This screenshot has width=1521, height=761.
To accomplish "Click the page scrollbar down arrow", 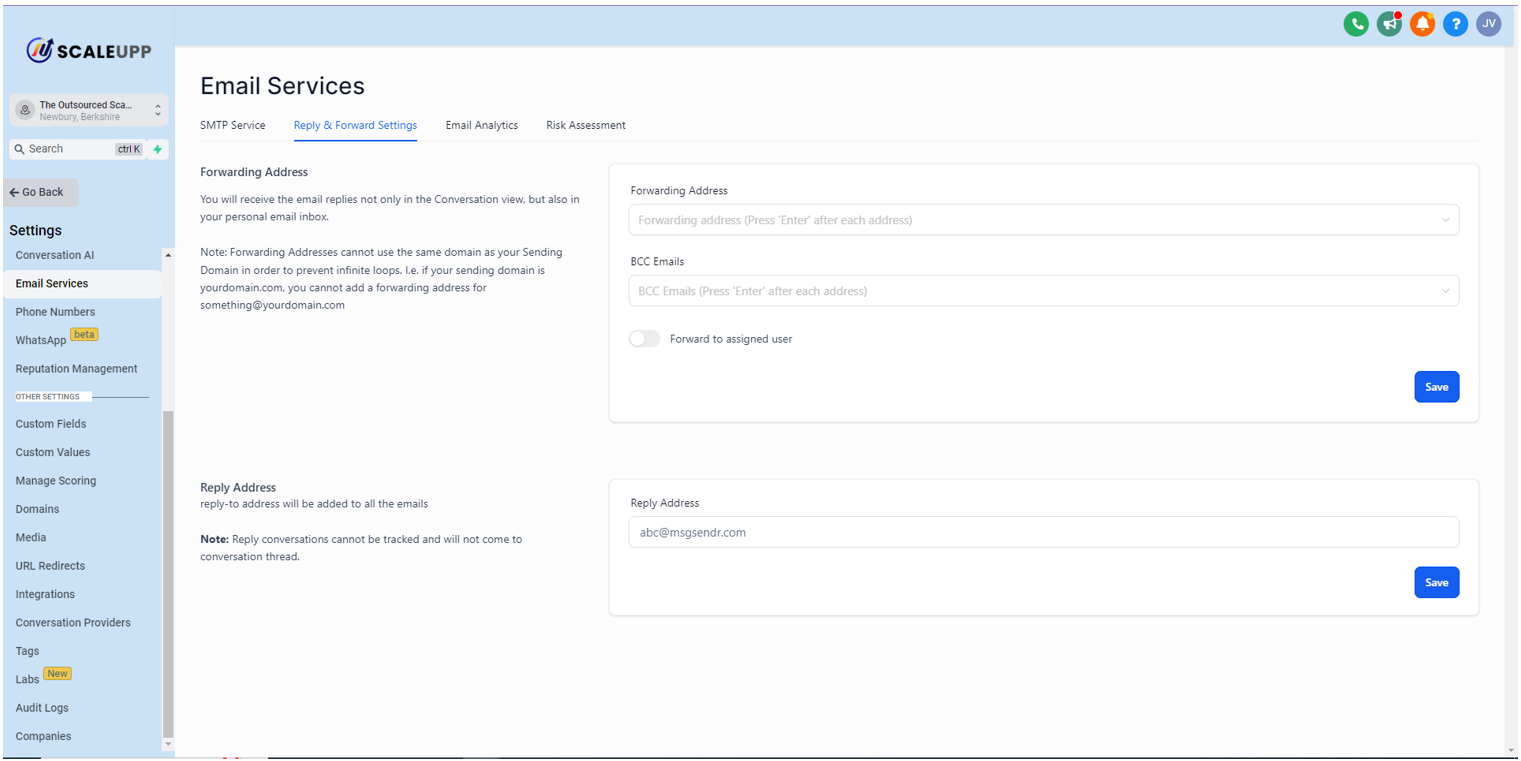I will point(1511,750).
